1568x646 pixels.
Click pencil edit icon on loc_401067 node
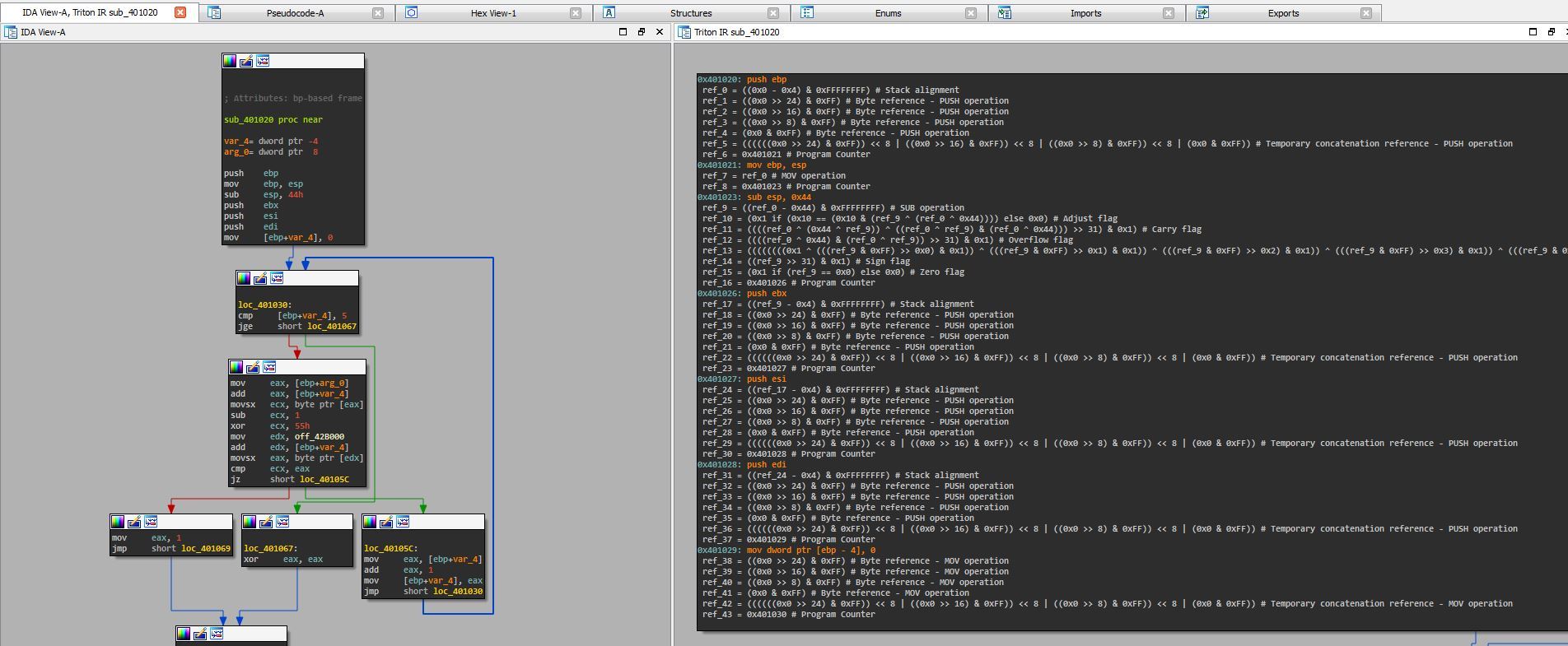coord(266,522)
